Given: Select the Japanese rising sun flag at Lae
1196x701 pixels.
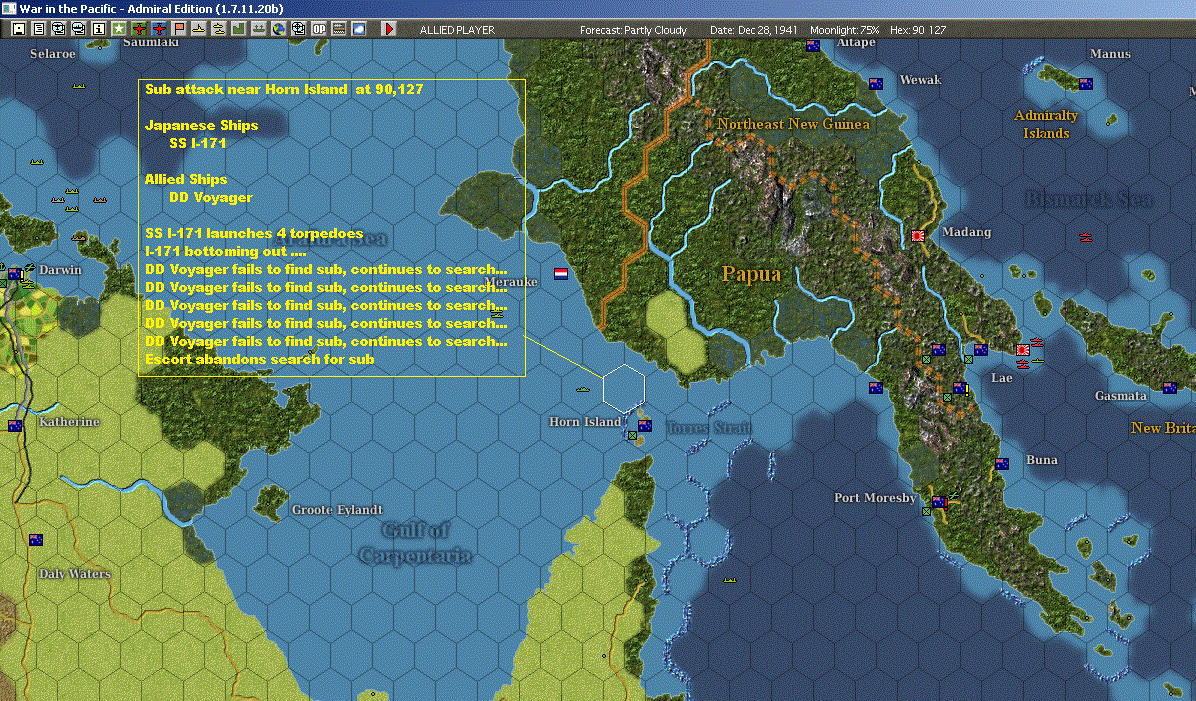Looking at the screenshot, I should pyautogui.click(x=1023, y=350).
